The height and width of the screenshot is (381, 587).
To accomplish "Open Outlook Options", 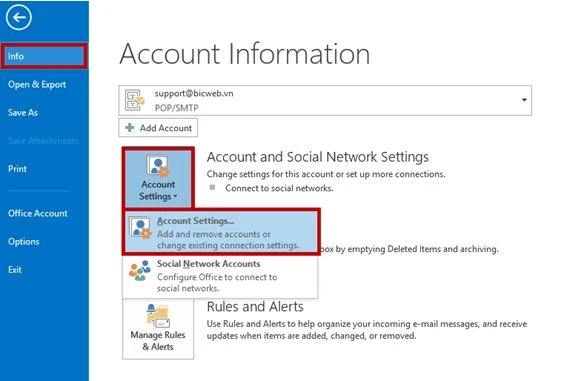I will [x=24, y=242].
